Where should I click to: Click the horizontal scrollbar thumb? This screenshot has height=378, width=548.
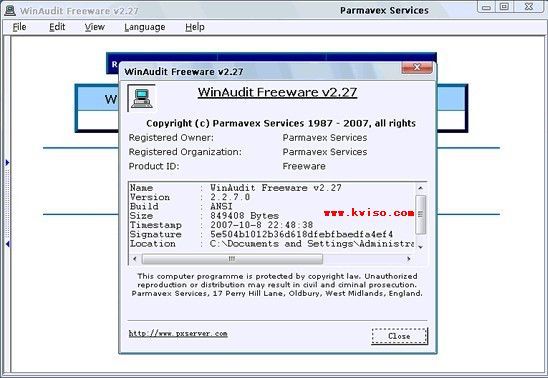[x=232, y=259]
